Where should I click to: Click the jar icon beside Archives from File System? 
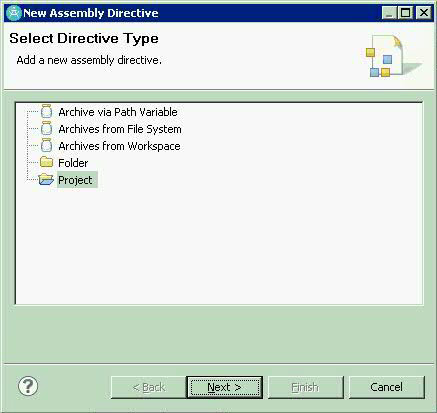(x=46, y=128)
